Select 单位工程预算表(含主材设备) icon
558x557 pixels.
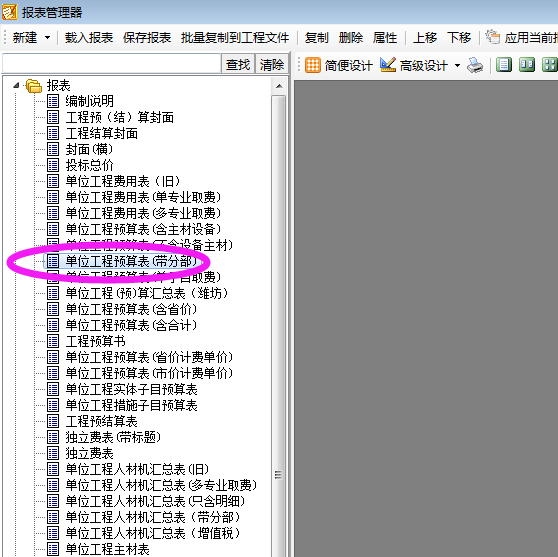pyautogui.click(x=53, y=229)
